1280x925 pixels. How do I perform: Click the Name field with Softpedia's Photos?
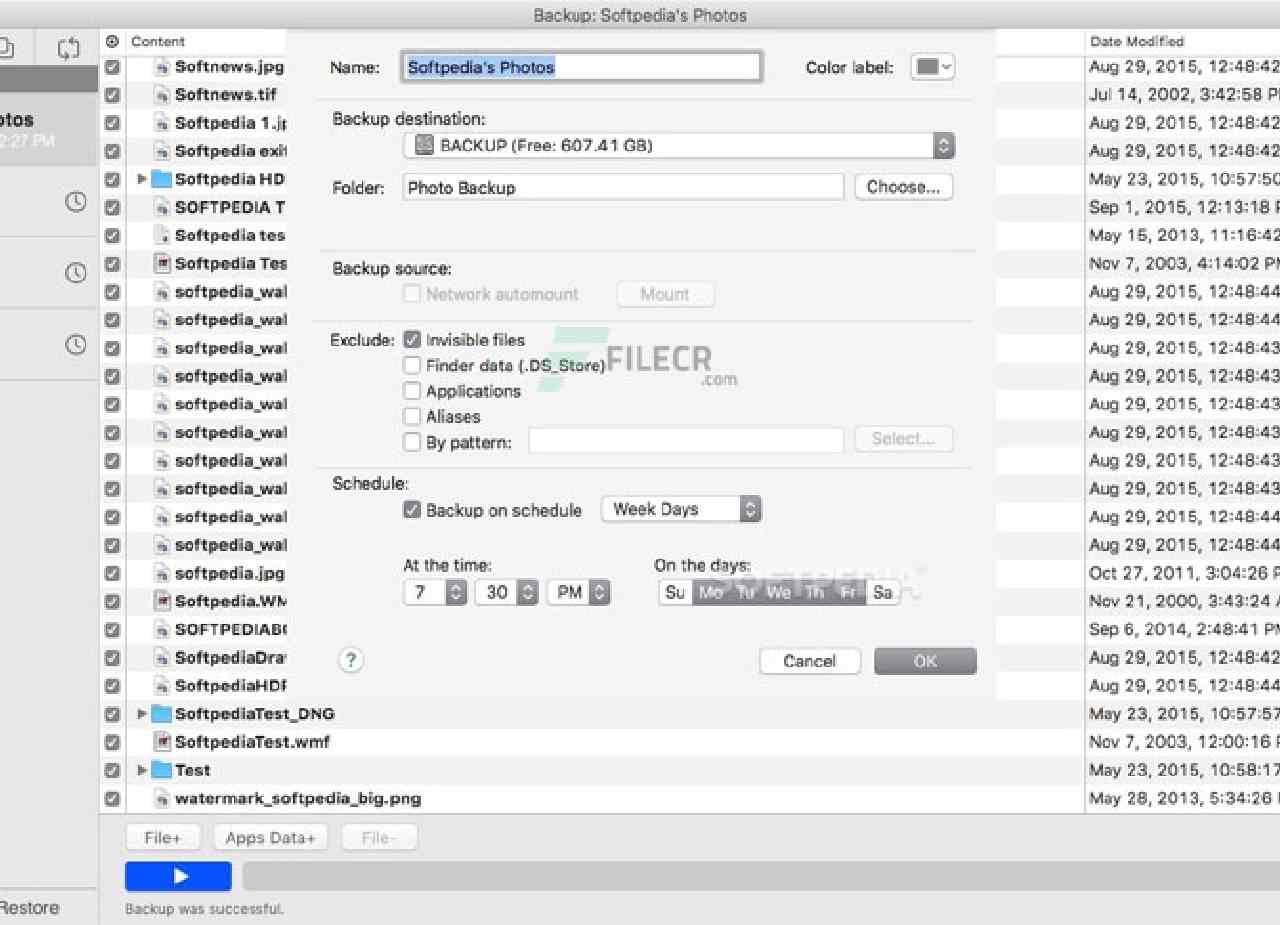tap(581, 67)
